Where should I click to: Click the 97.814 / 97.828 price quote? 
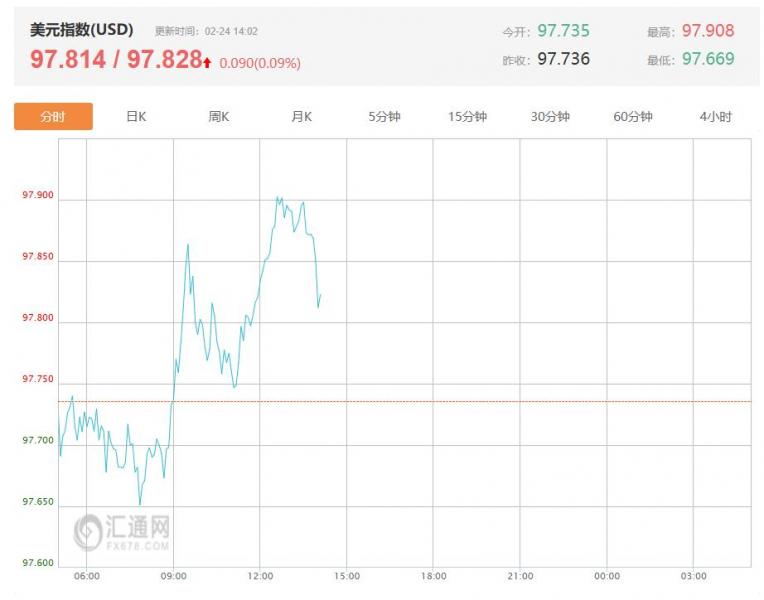[116, 59]
